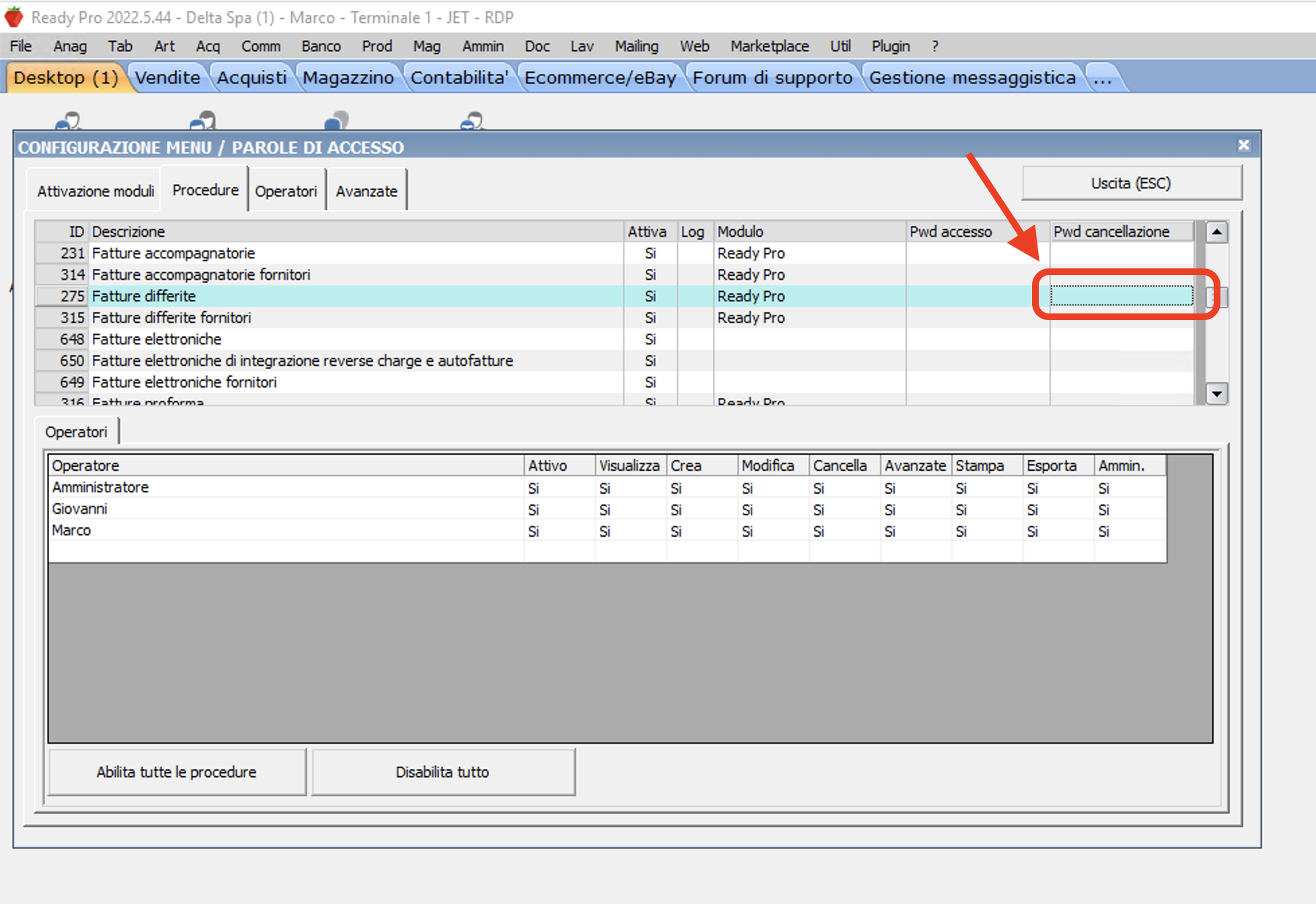Close the Configurazione Menu dialog

(1243, 145)
